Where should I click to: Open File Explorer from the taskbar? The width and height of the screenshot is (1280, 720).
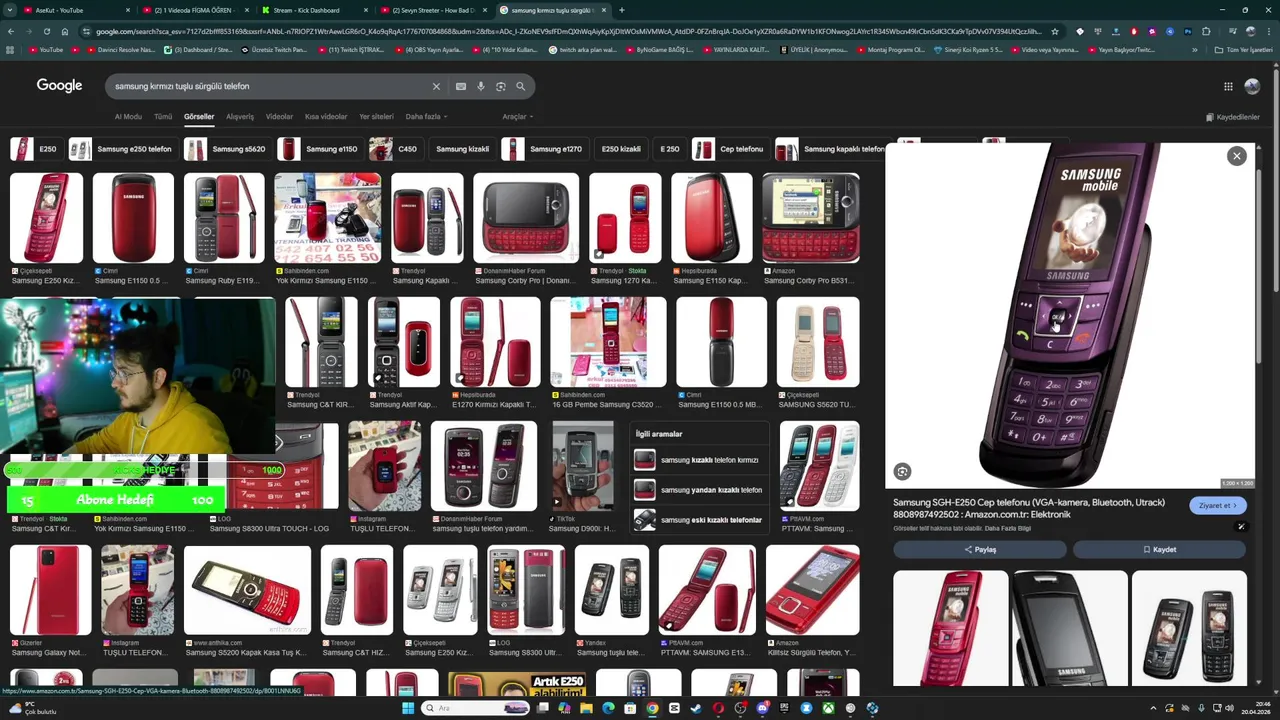586,708
